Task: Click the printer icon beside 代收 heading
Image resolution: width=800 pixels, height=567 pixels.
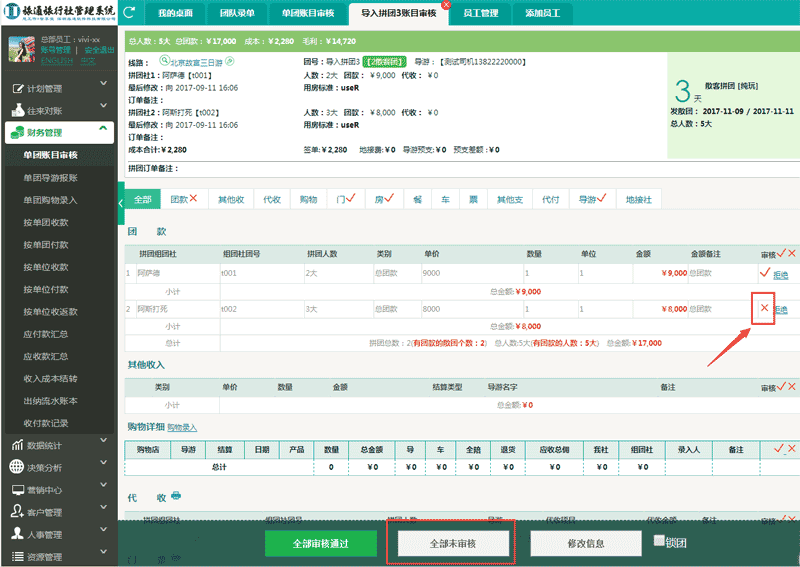Action: tap(176, 496)
